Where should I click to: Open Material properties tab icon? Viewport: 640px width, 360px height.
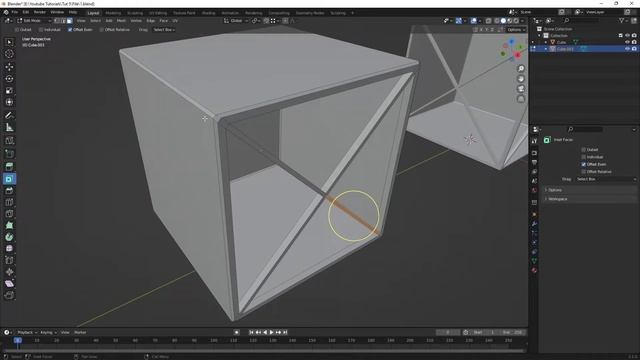[534, 270]
